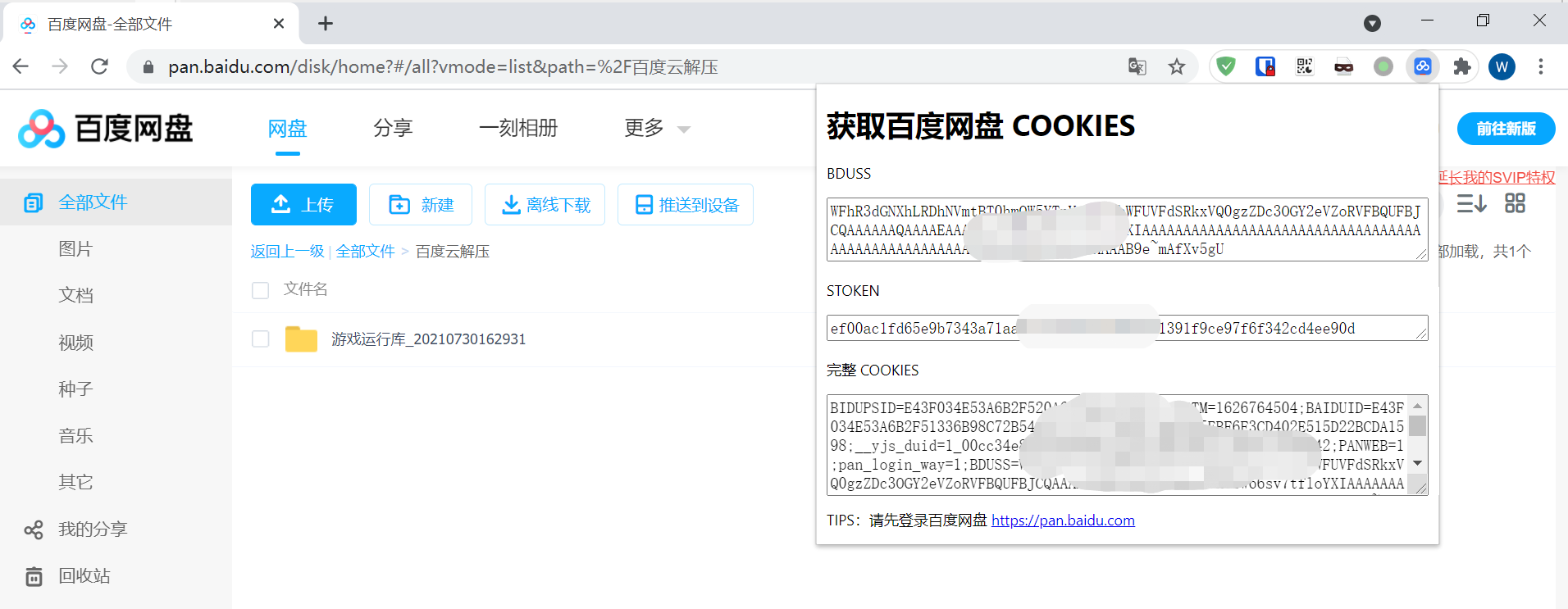
Task: Click cookies textarea scrollbar up arrow
Action: coord(1417,406)
